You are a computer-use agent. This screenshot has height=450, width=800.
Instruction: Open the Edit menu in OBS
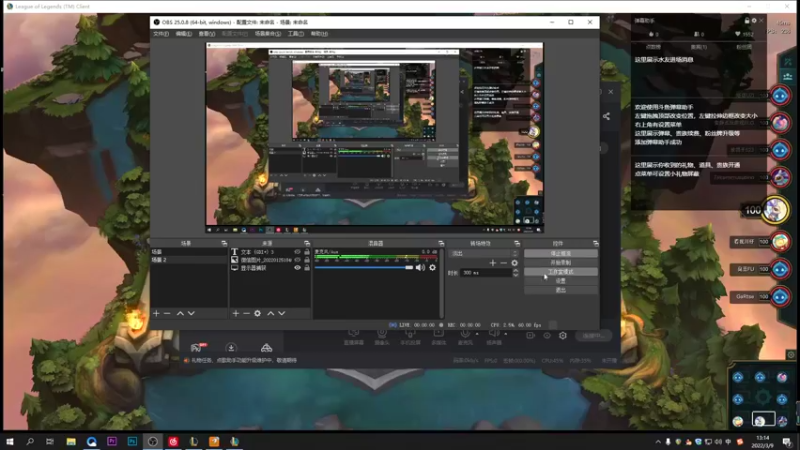(x=184, y=34)
